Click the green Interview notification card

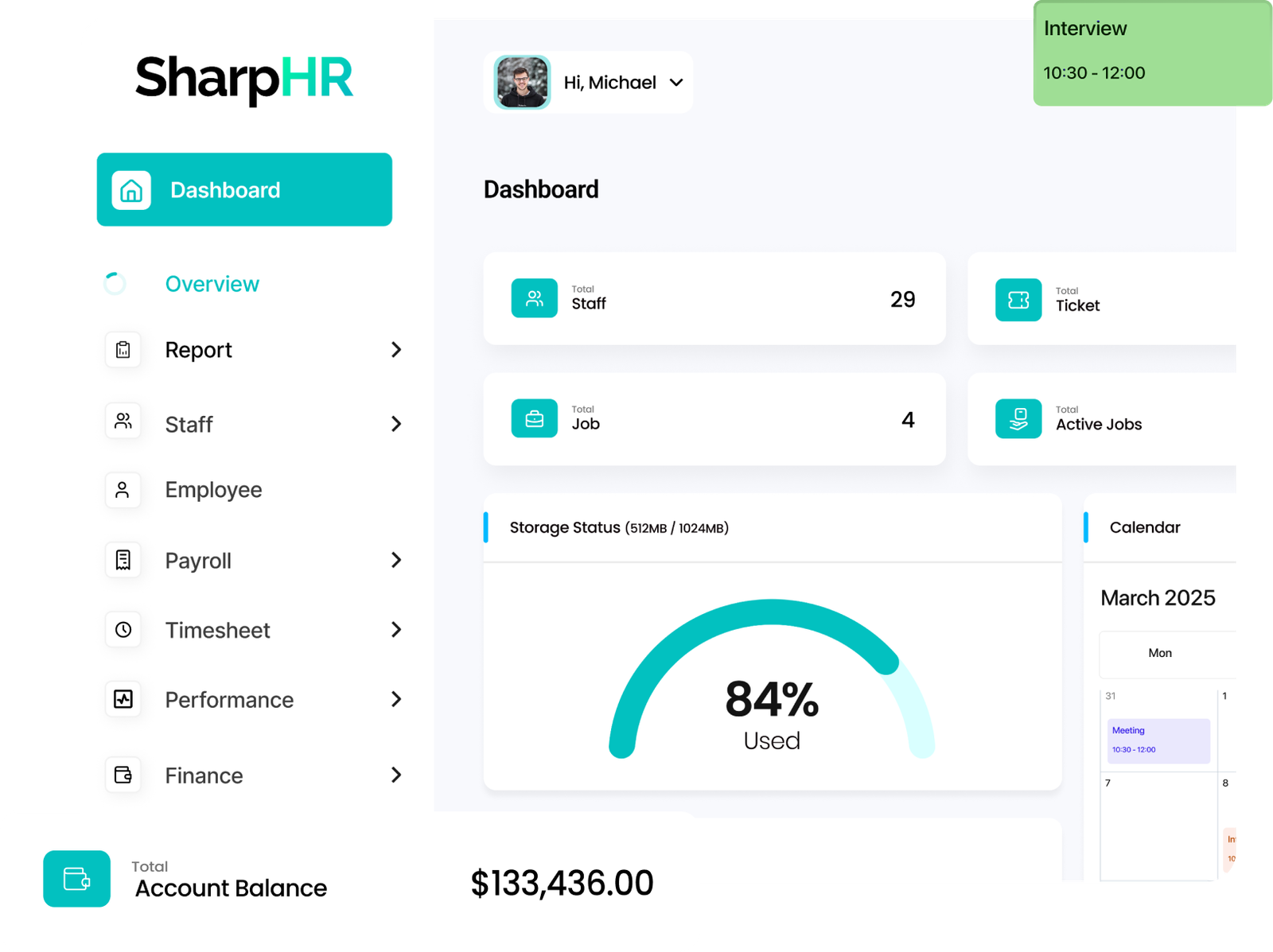(x=1150, y=52)
